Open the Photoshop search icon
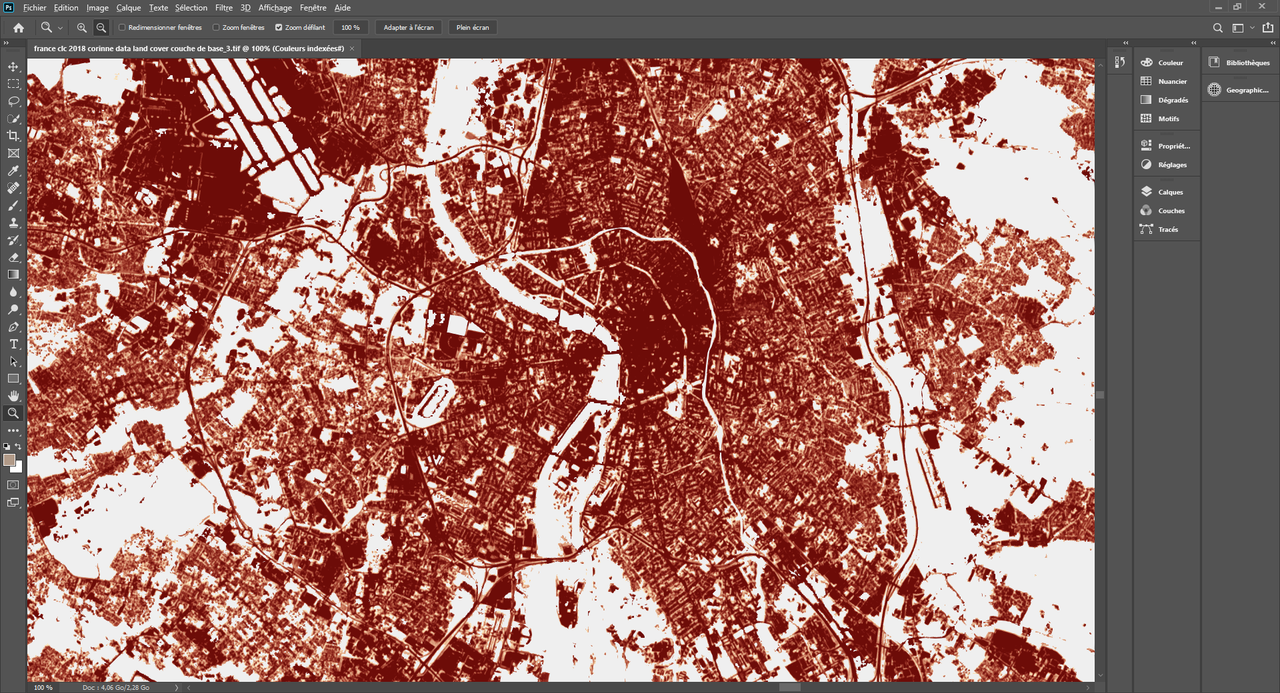The height and width of the screenshot is (693, 1280). (x=1218, y=28)
